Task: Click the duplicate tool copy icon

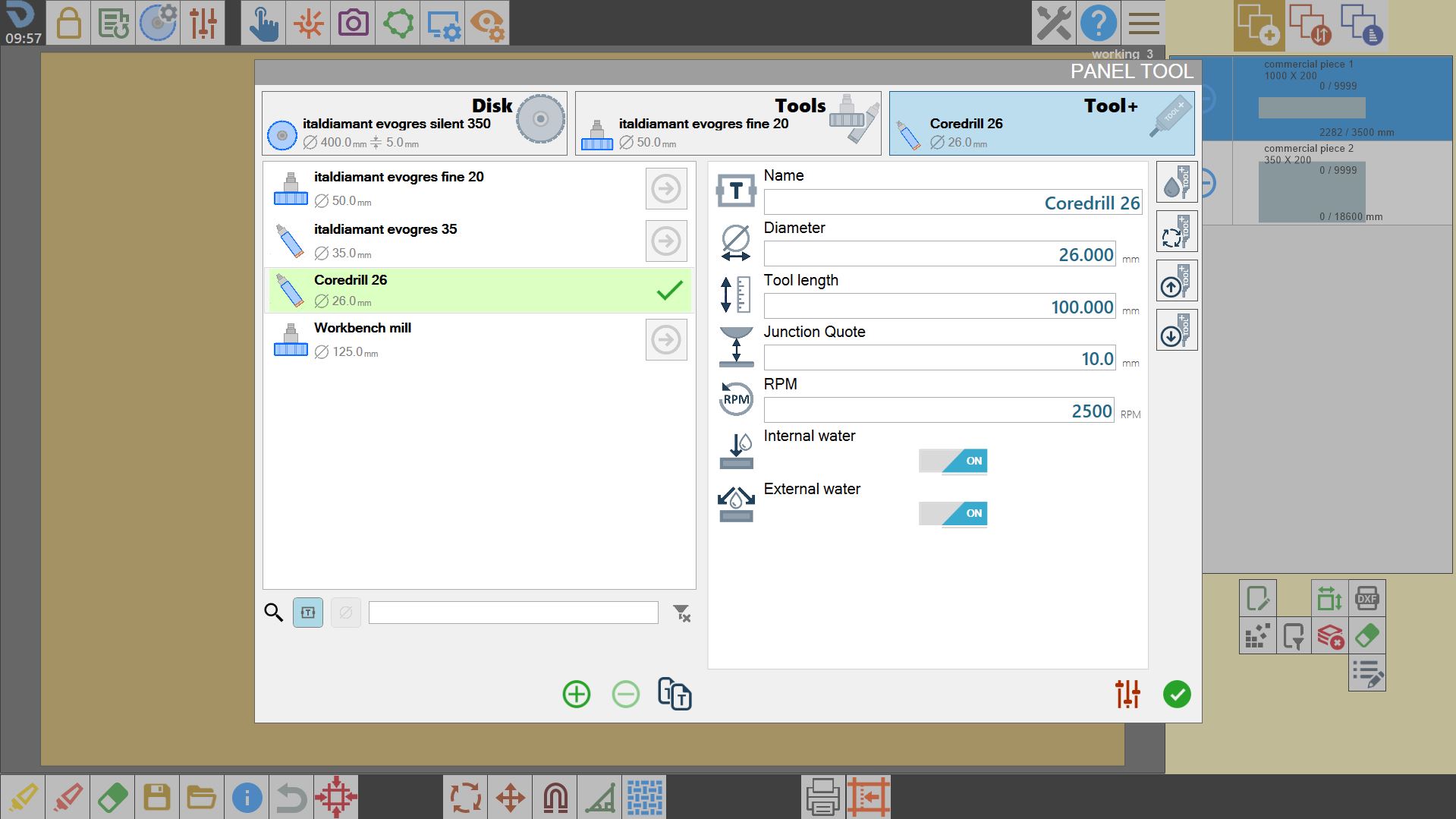Action: 675,694
